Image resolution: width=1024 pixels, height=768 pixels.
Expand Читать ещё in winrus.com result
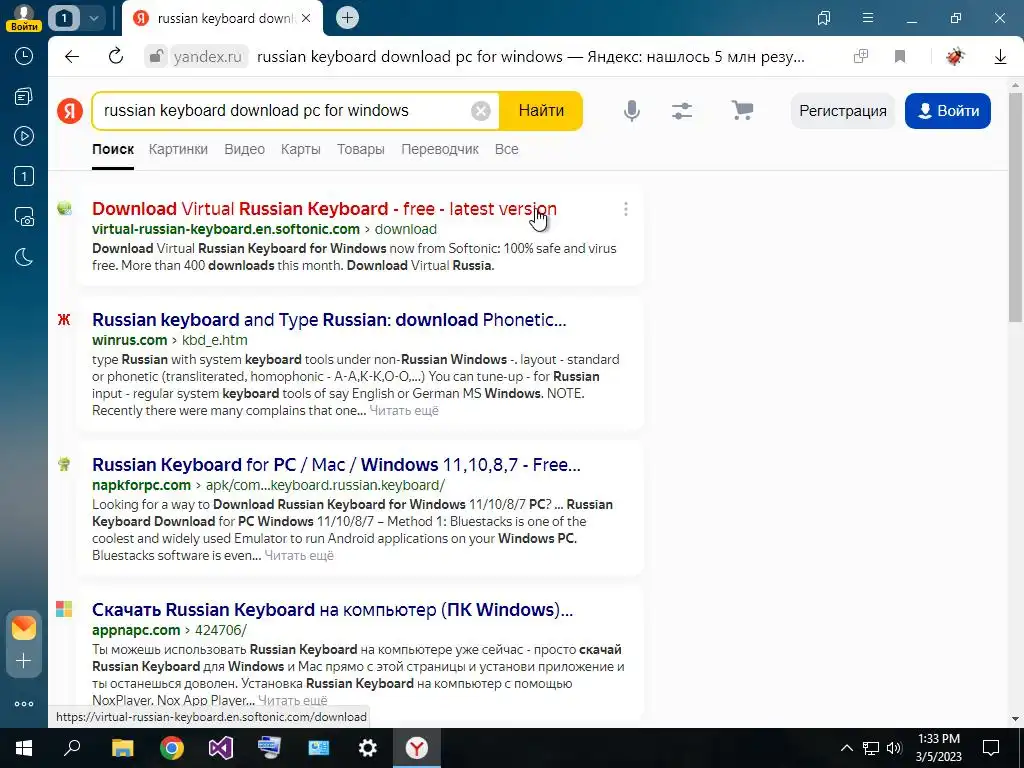point(404,411)
